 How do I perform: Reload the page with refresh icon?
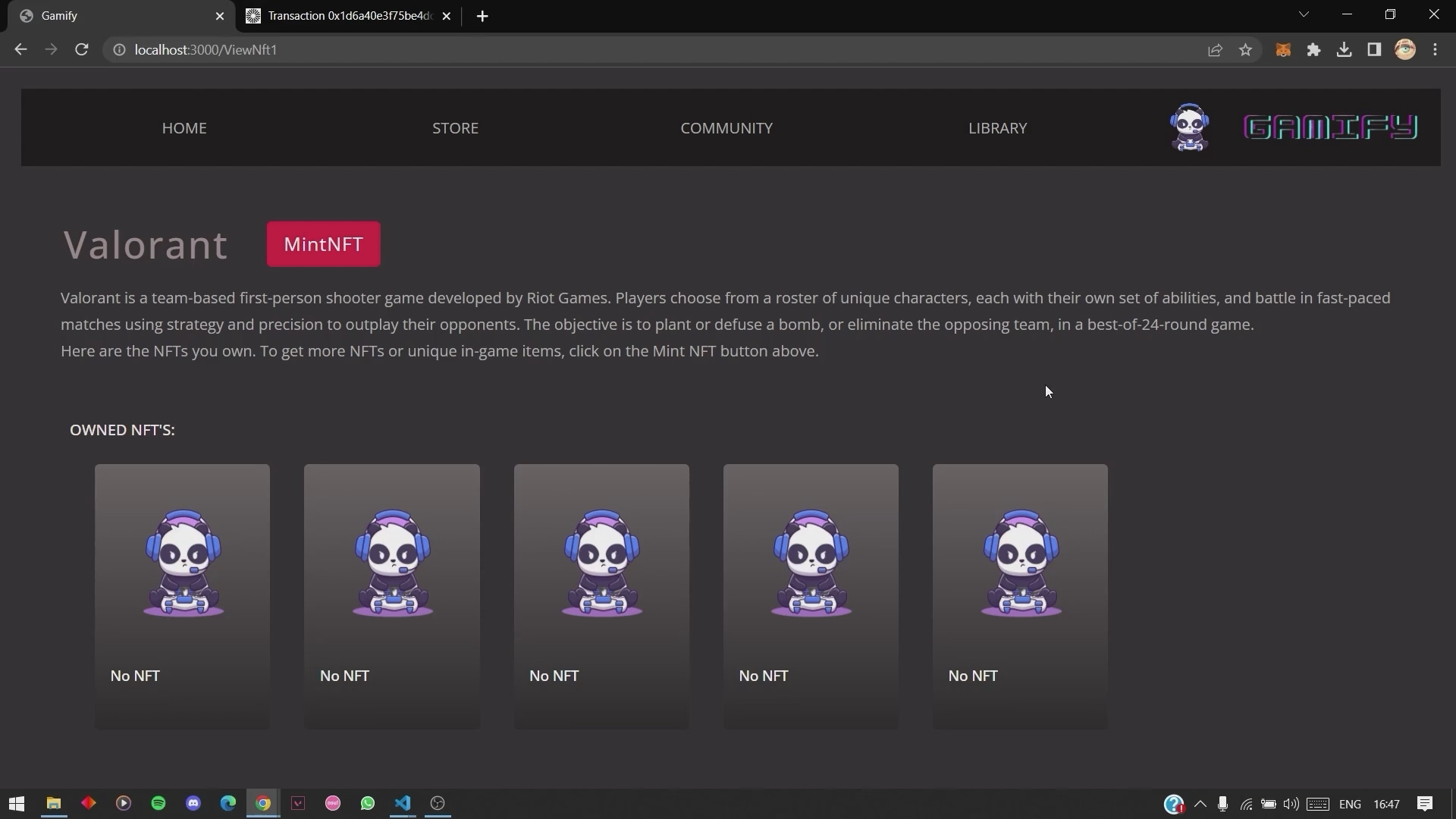[82, 49]
